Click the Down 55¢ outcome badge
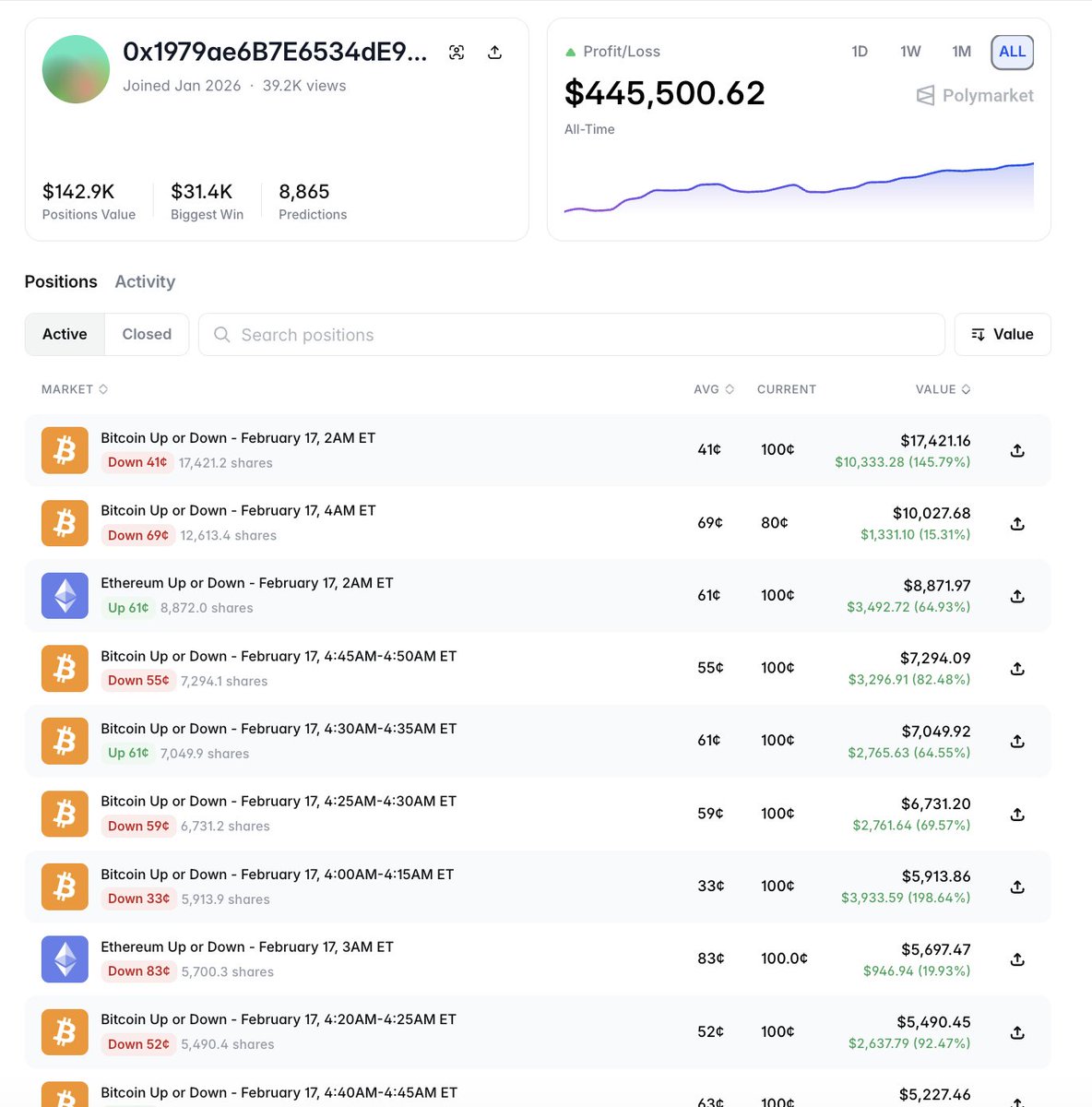 click(x=138, y=681)
